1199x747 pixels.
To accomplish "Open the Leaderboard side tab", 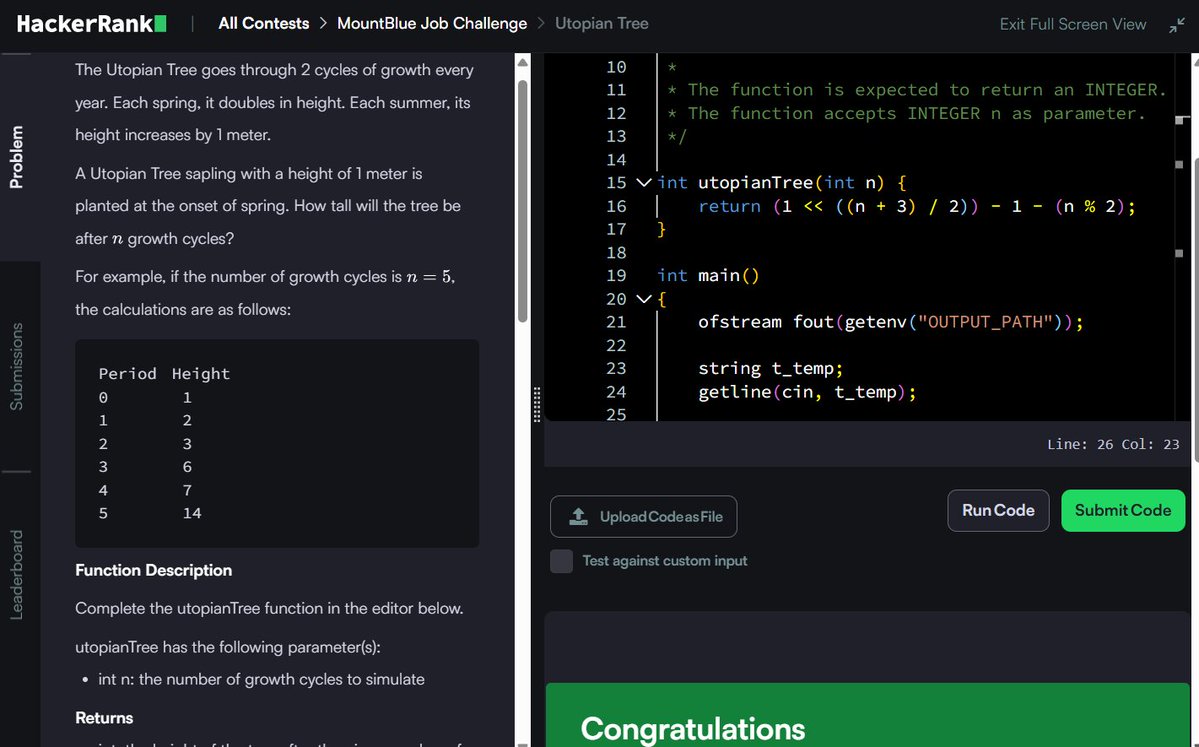I will click(16, 574).
